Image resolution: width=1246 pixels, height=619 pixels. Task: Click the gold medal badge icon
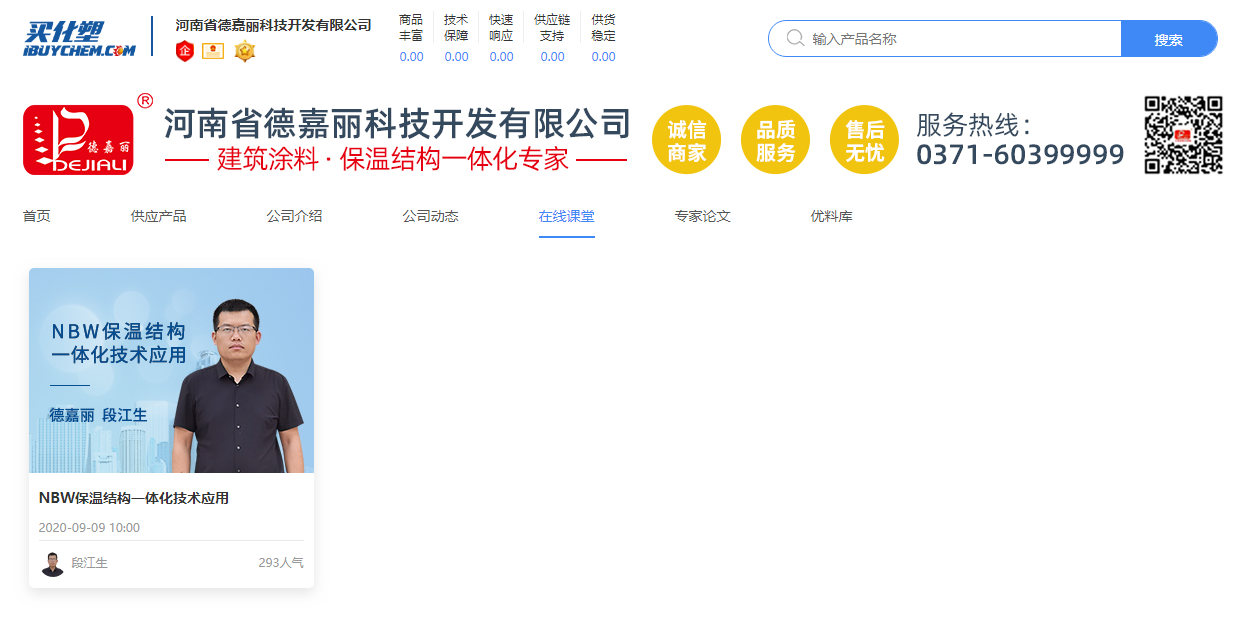(x=245, y=51)
